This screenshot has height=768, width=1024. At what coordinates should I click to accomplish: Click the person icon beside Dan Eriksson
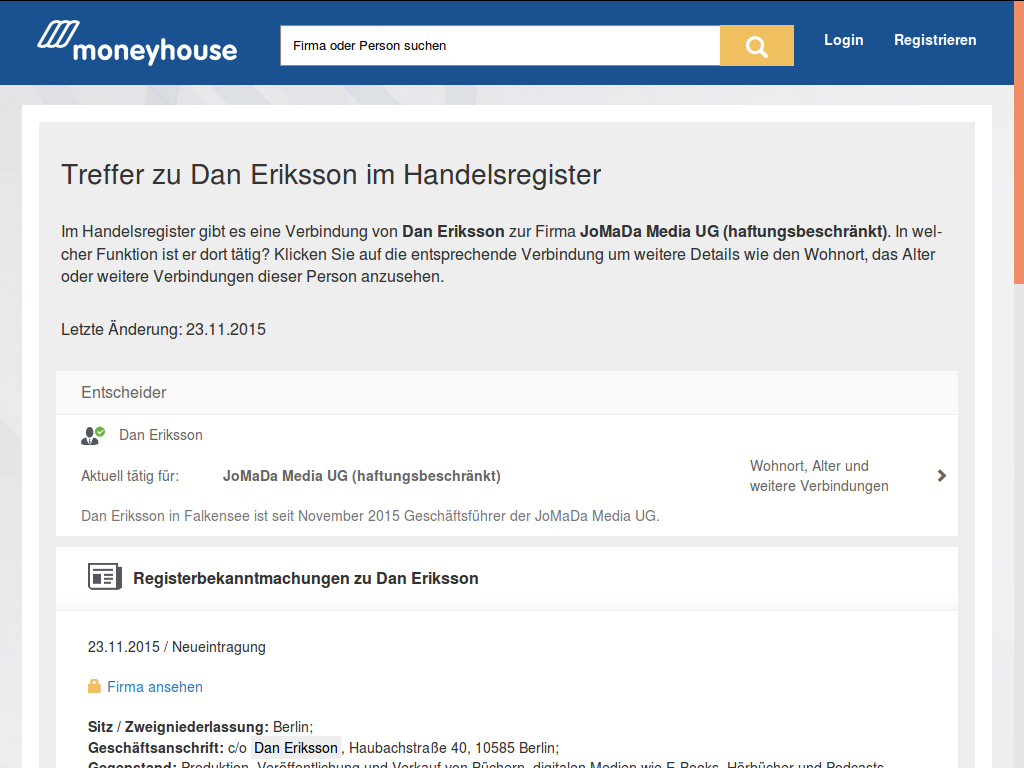click(x=92, y=435)
